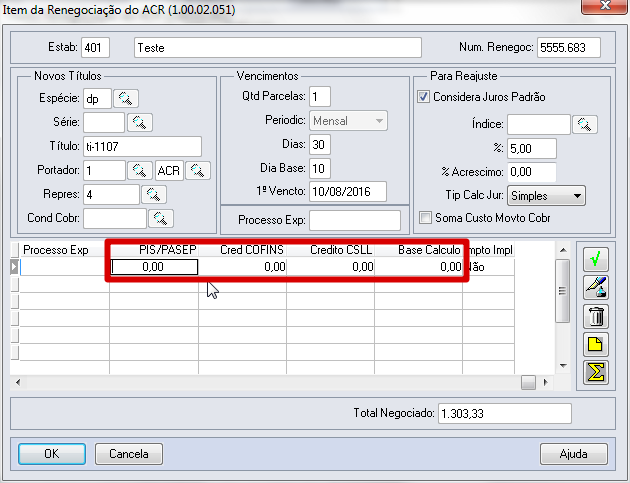The height and width of the screenshot is (483, 630).
Task: Click the Ajuda button
Action: 574,454
